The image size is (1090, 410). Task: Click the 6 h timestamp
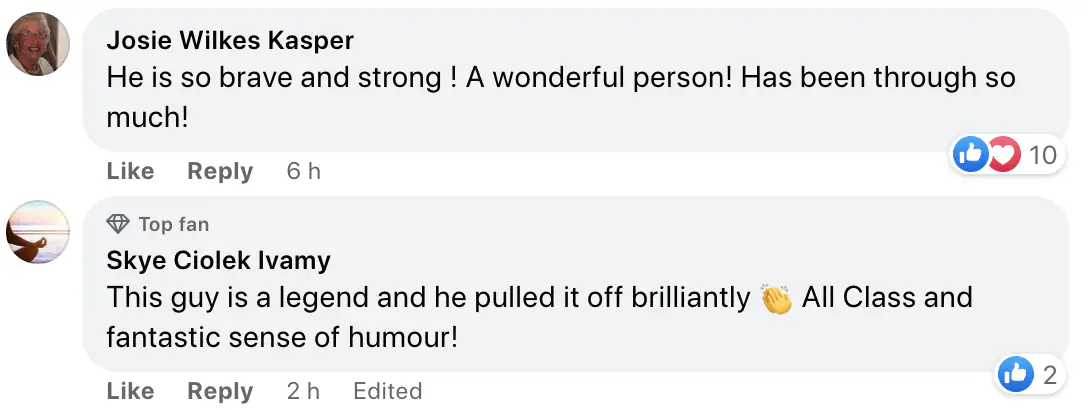pyautogui.click(x=303, y=172)
